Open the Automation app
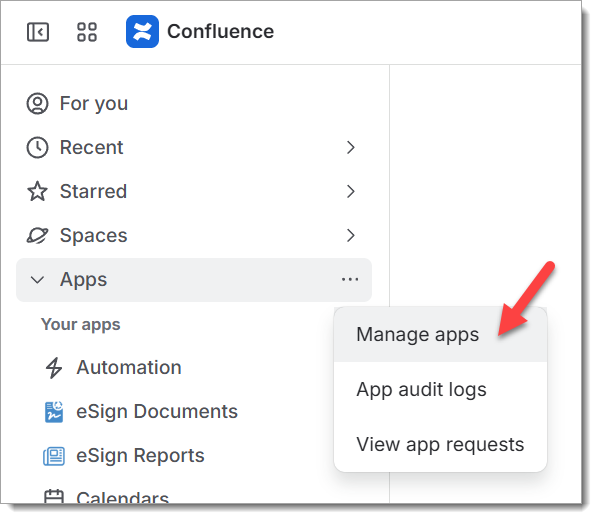 [129, 368]
